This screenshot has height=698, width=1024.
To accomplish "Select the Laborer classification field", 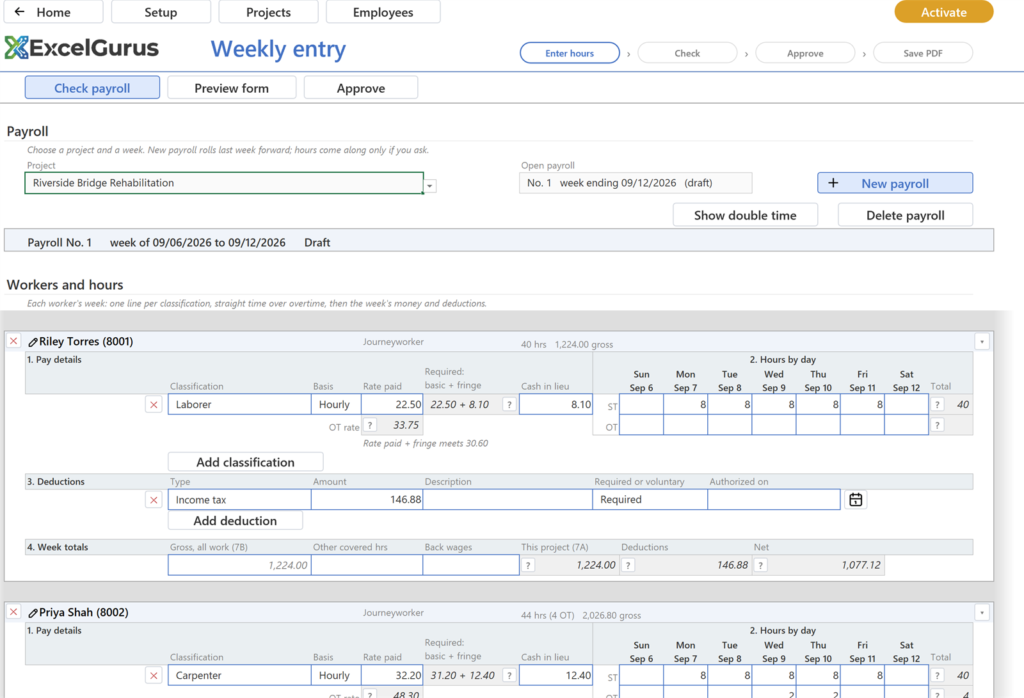I will (239, 405).
